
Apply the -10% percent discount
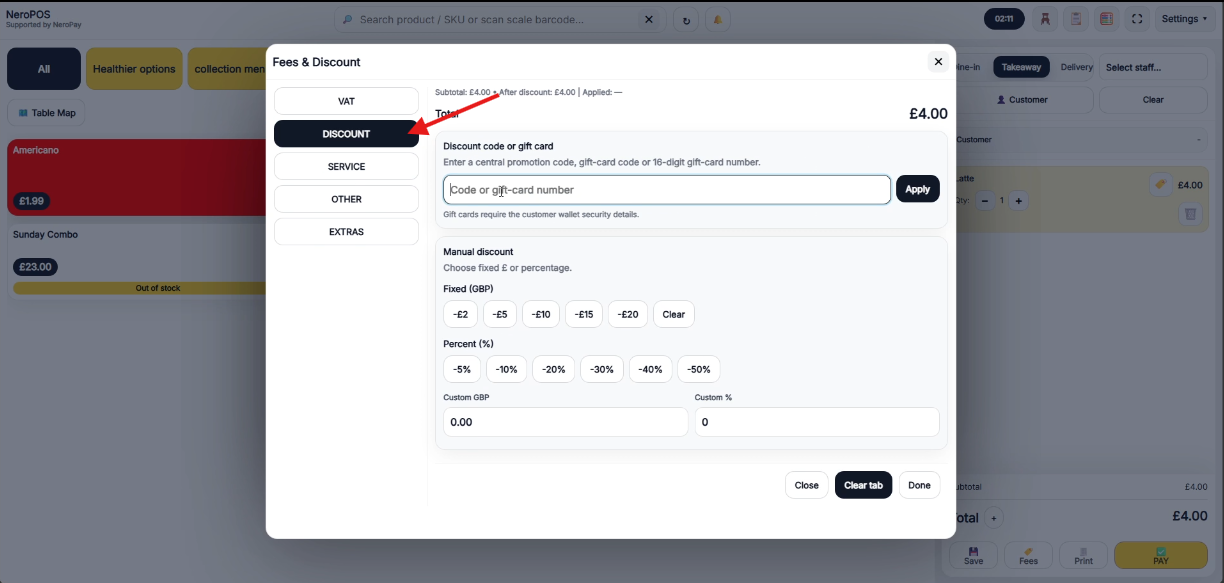[x=507, y=369]
